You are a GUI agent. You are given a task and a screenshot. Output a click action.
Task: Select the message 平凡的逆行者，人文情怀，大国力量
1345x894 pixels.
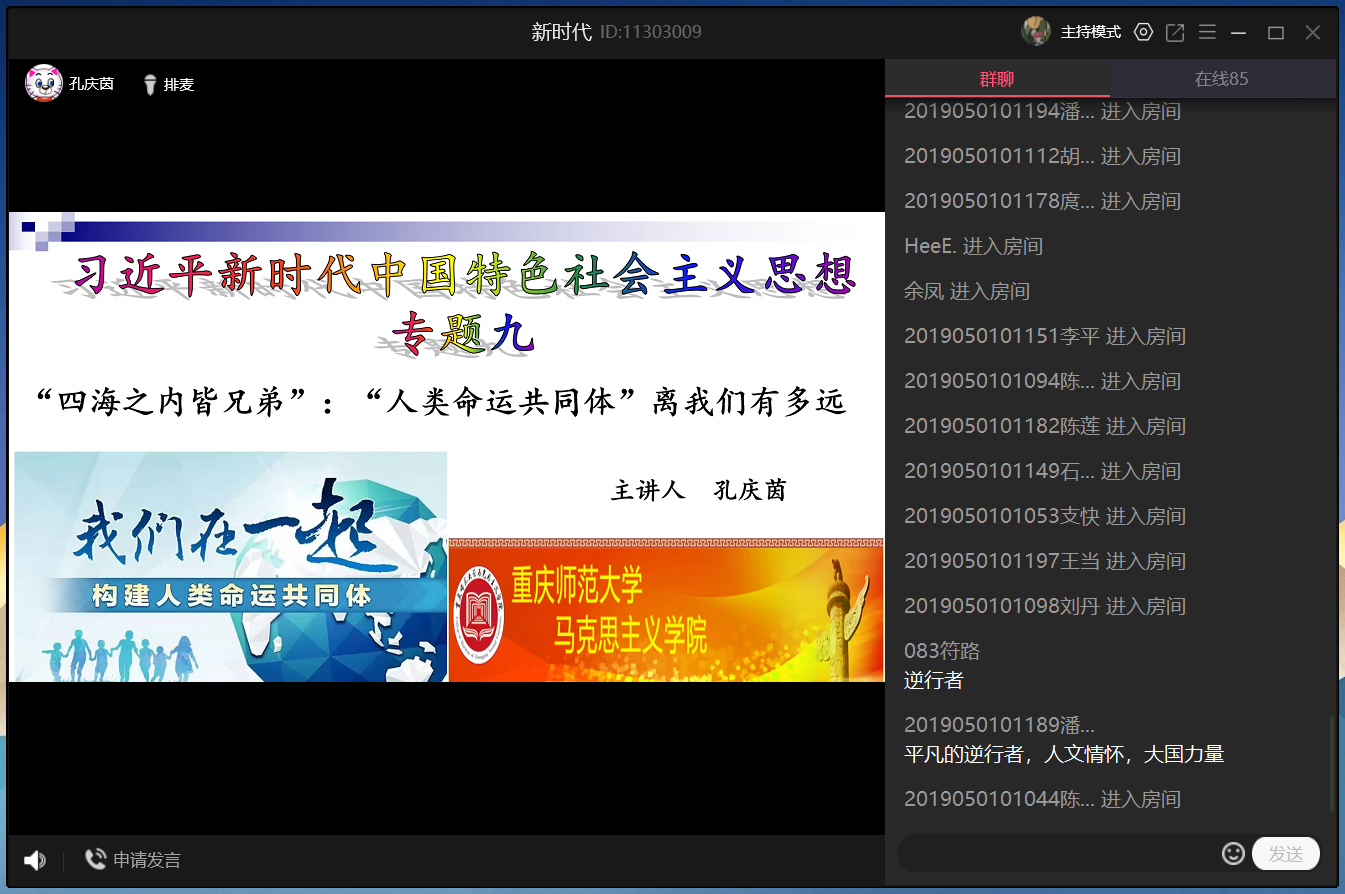[1063, 754]
